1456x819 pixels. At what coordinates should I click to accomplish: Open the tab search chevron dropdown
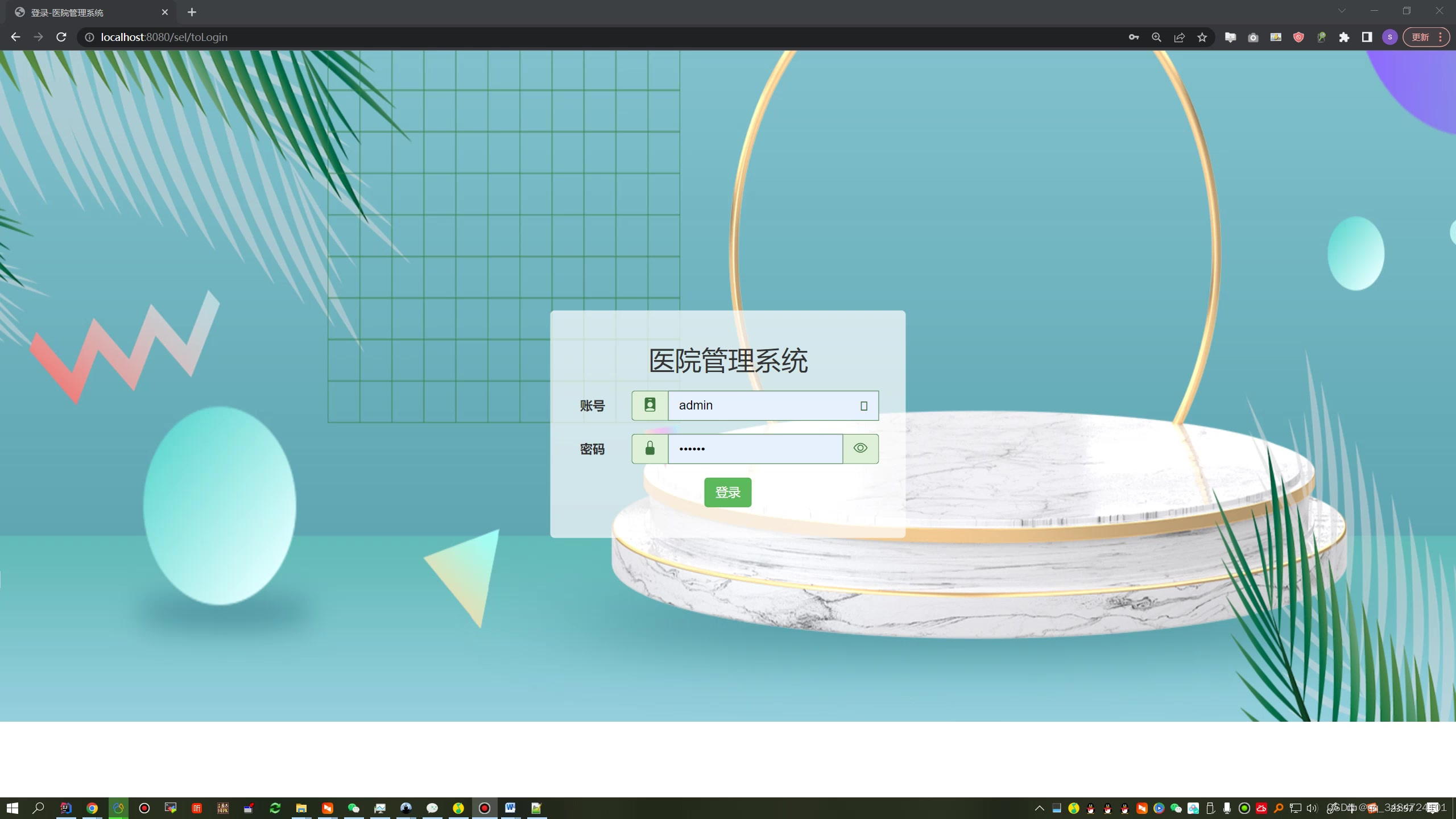coord(1342,11)
